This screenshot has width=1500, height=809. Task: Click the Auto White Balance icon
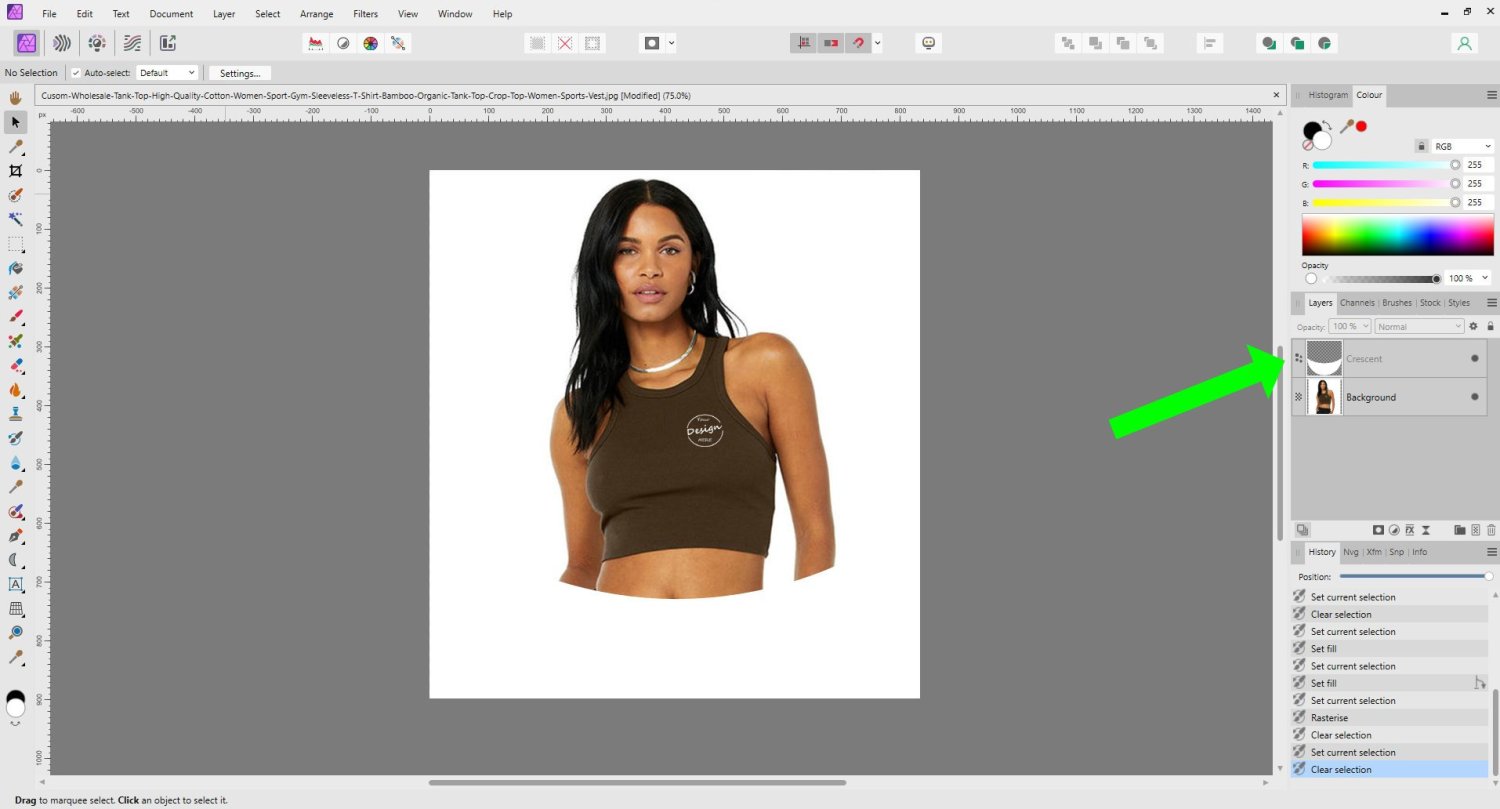(398, 43)
